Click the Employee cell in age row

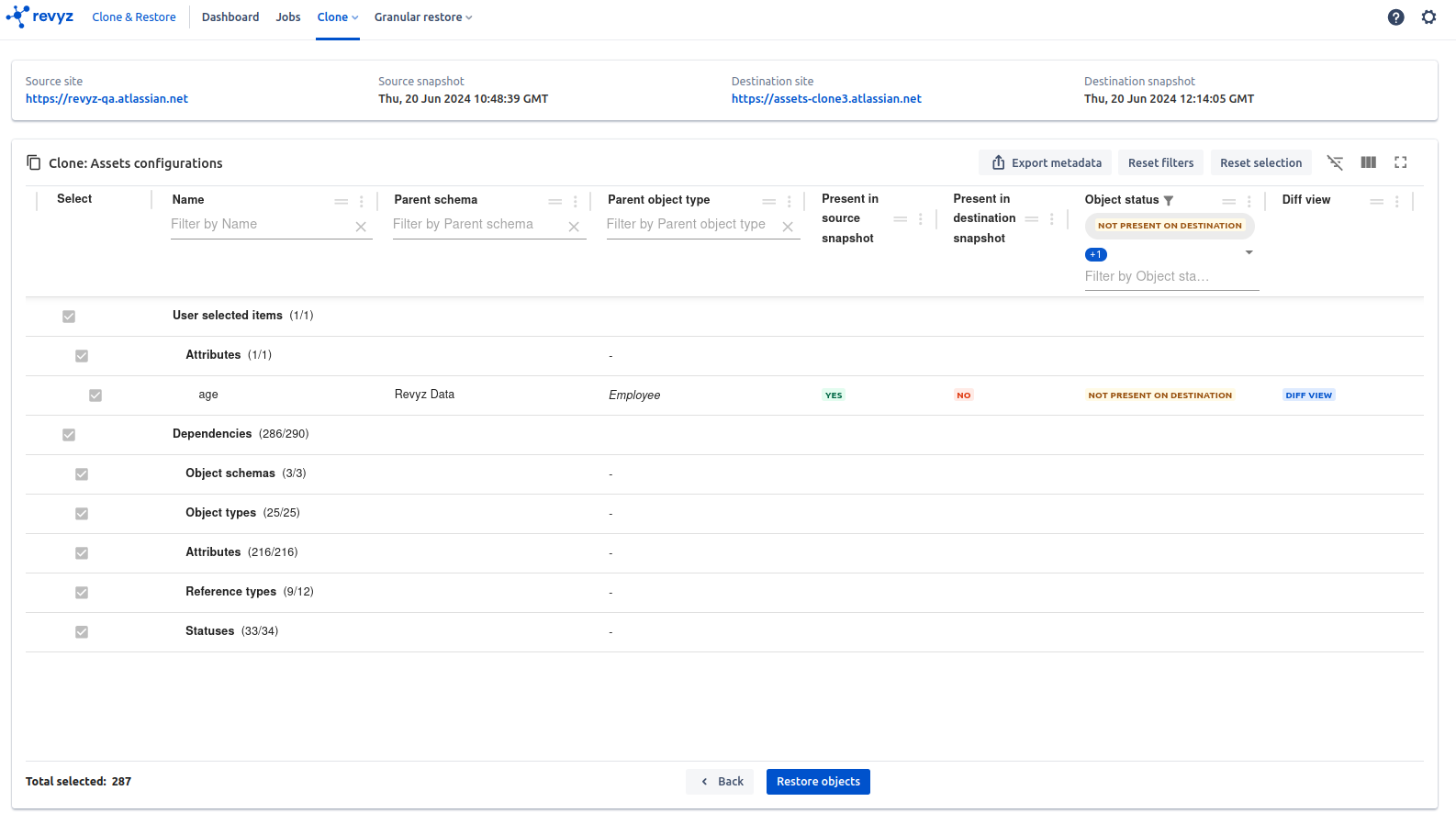634,395
